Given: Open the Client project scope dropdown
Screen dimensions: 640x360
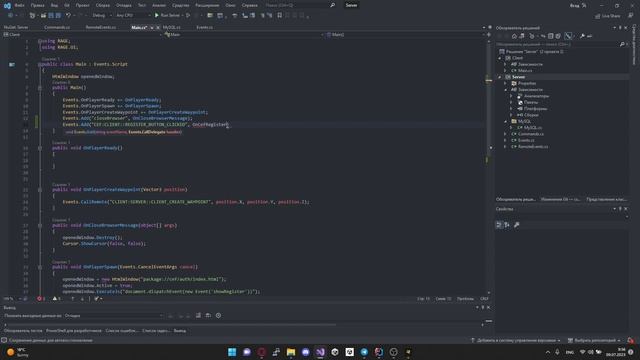Looking at the screenshot, I should tap(82, 35).
